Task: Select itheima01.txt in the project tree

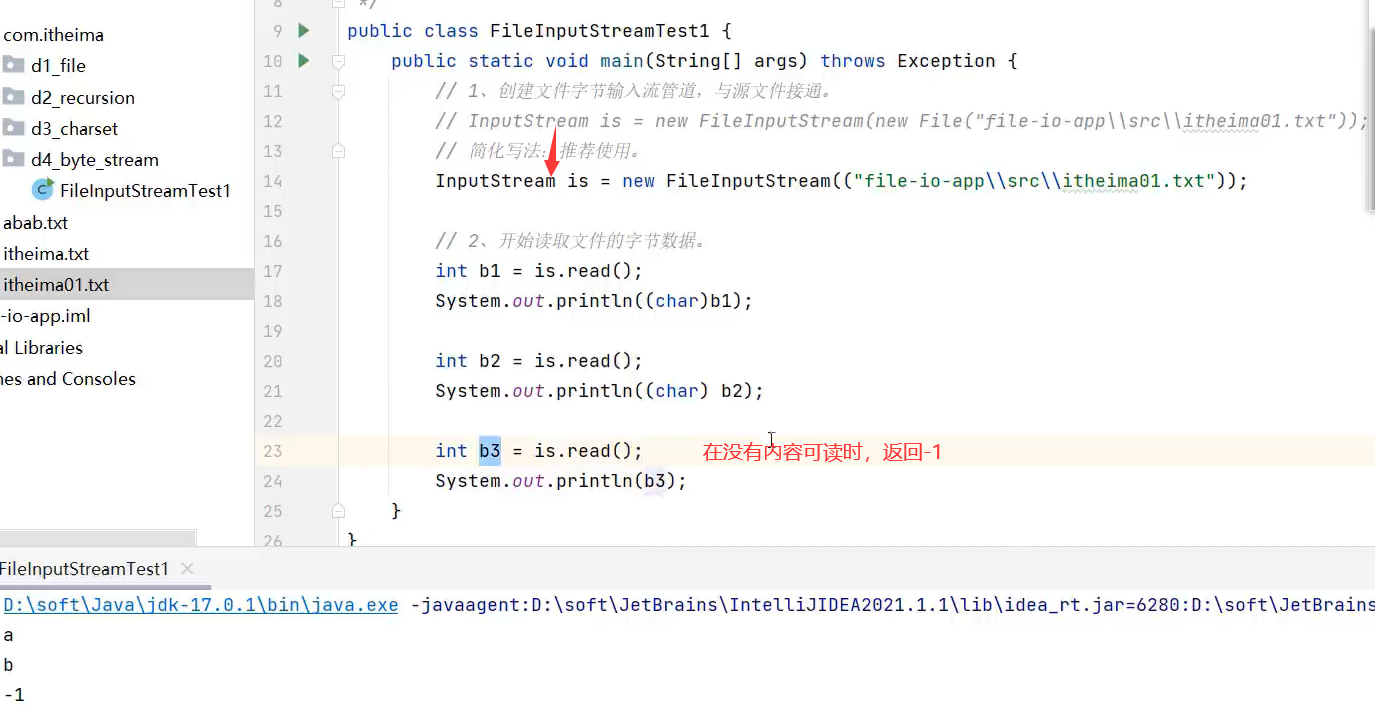Action: coord(56,285)
